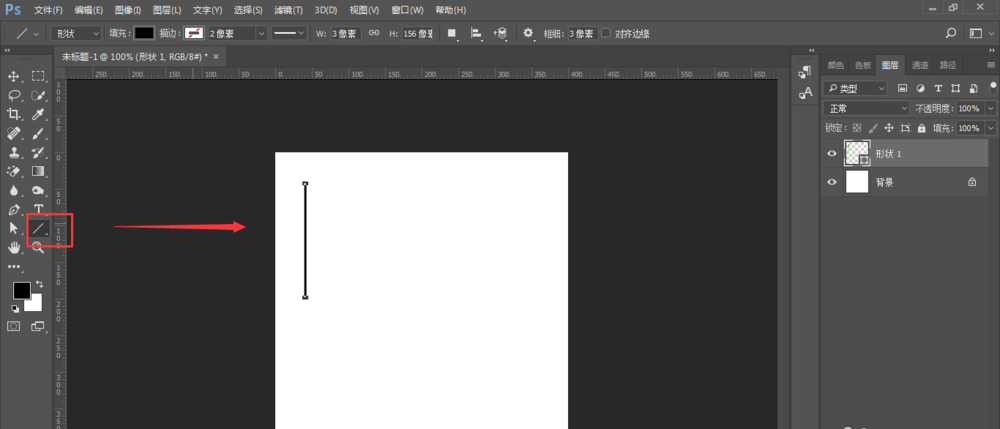
Task: Open the gear settings in options bar
Action: (528, 33)
